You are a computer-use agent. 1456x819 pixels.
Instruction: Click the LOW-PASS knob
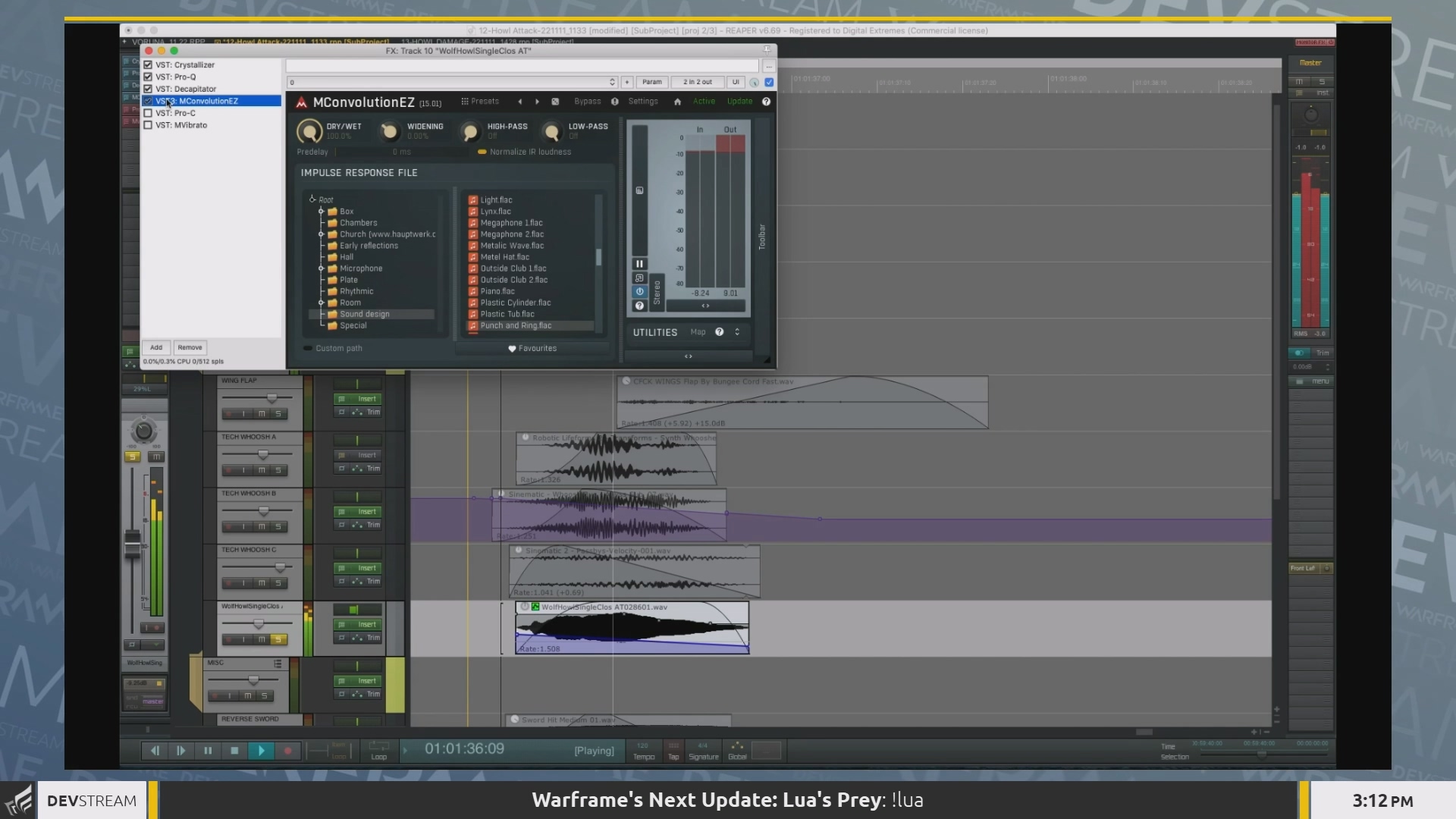[x=551, y=132]
